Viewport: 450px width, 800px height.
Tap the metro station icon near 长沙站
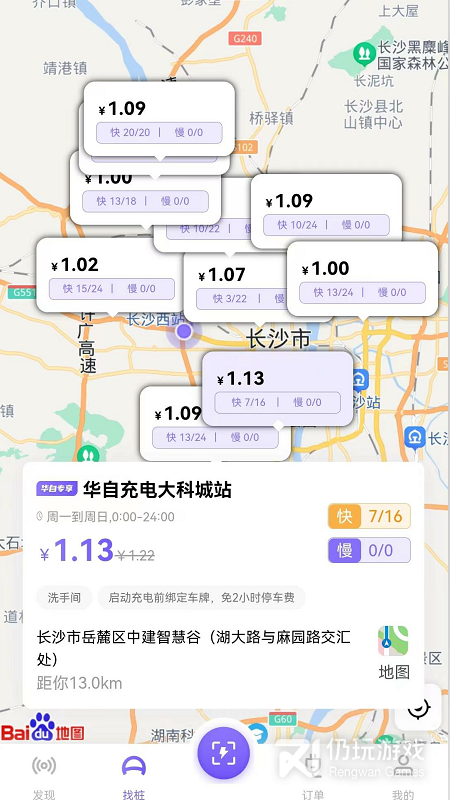click(x=360, y=379)
